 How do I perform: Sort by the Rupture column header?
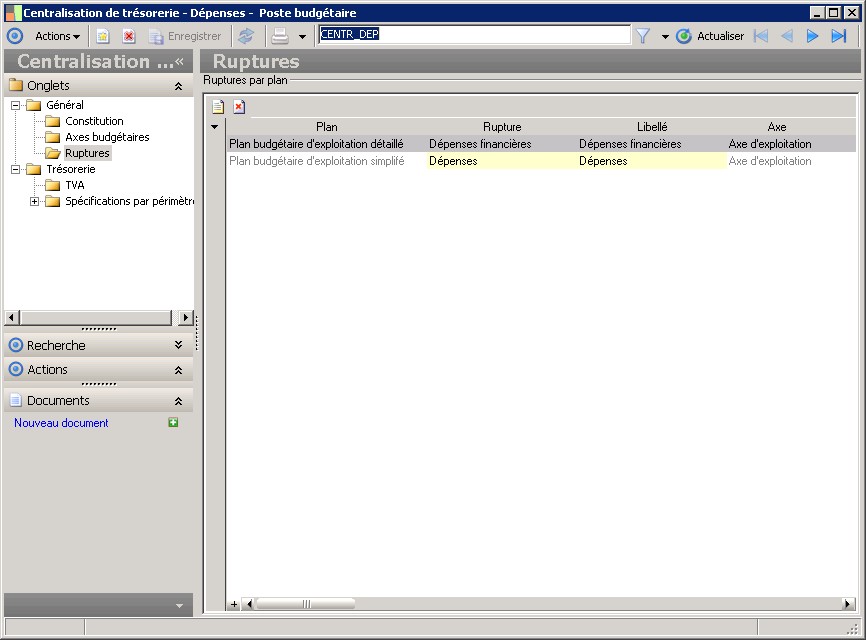coord(502,127)
